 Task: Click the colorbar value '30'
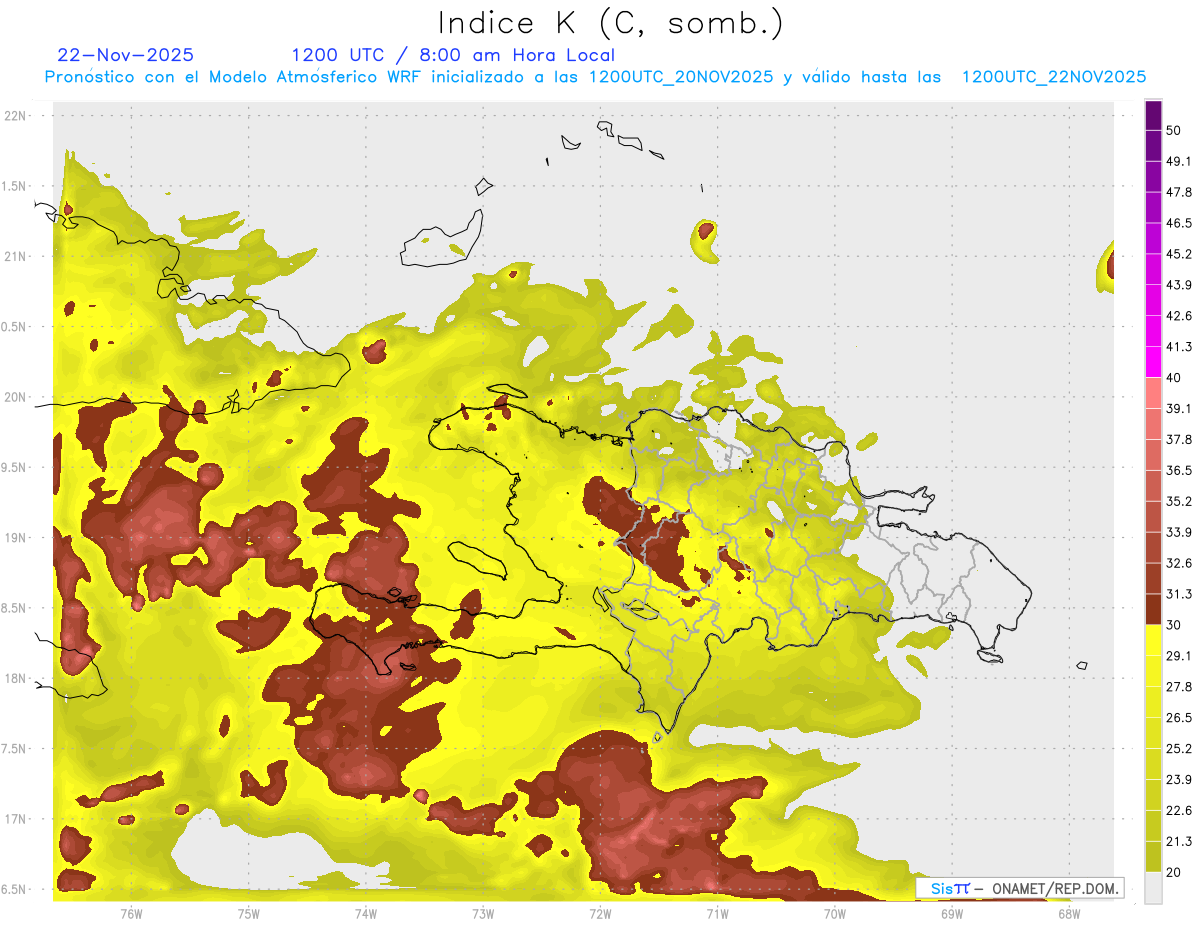tap(1174, 625)
